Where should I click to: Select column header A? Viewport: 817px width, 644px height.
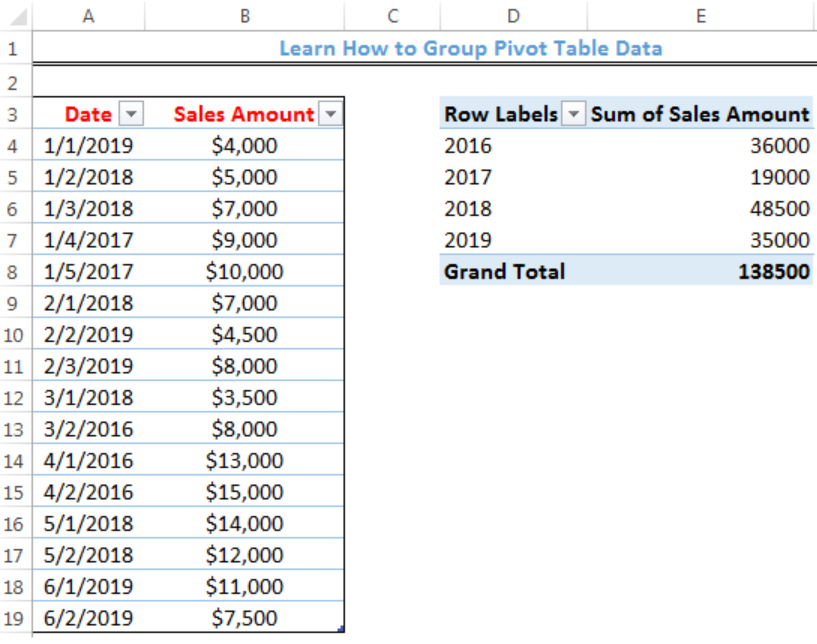point(88,15)
